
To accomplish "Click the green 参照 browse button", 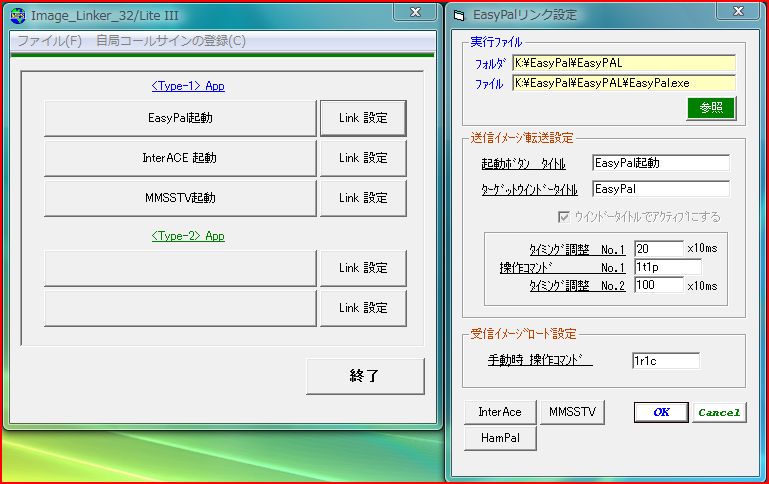I will (711, 108).
